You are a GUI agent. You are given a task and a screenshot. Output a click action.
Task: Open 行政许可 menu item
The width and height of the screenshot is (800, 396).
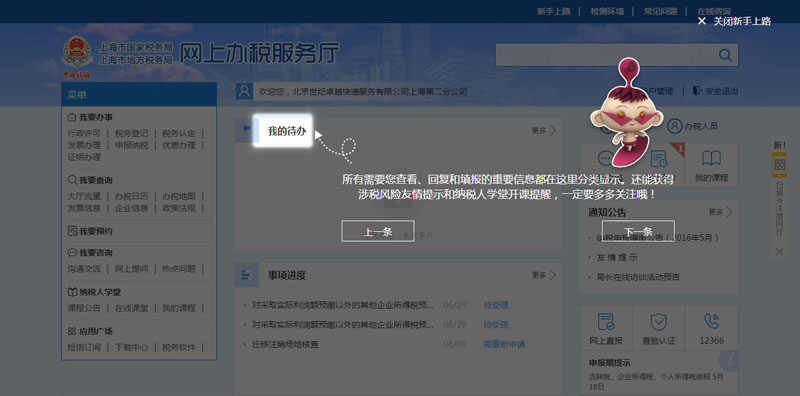tap(84, 133)
